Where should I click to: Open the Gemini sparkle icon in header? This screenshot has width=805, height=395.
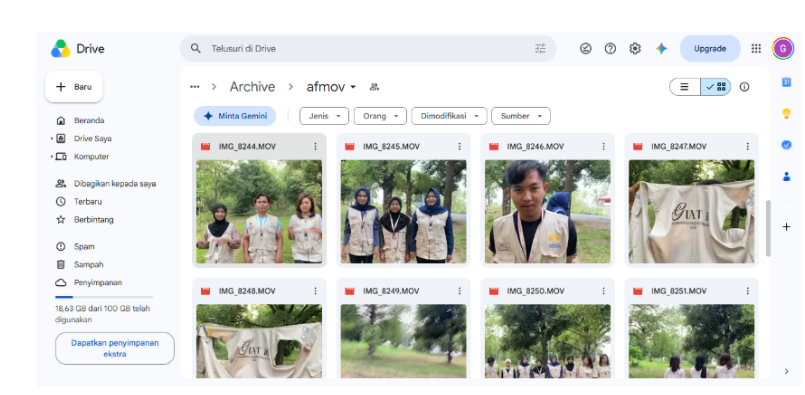coord(661,49)
